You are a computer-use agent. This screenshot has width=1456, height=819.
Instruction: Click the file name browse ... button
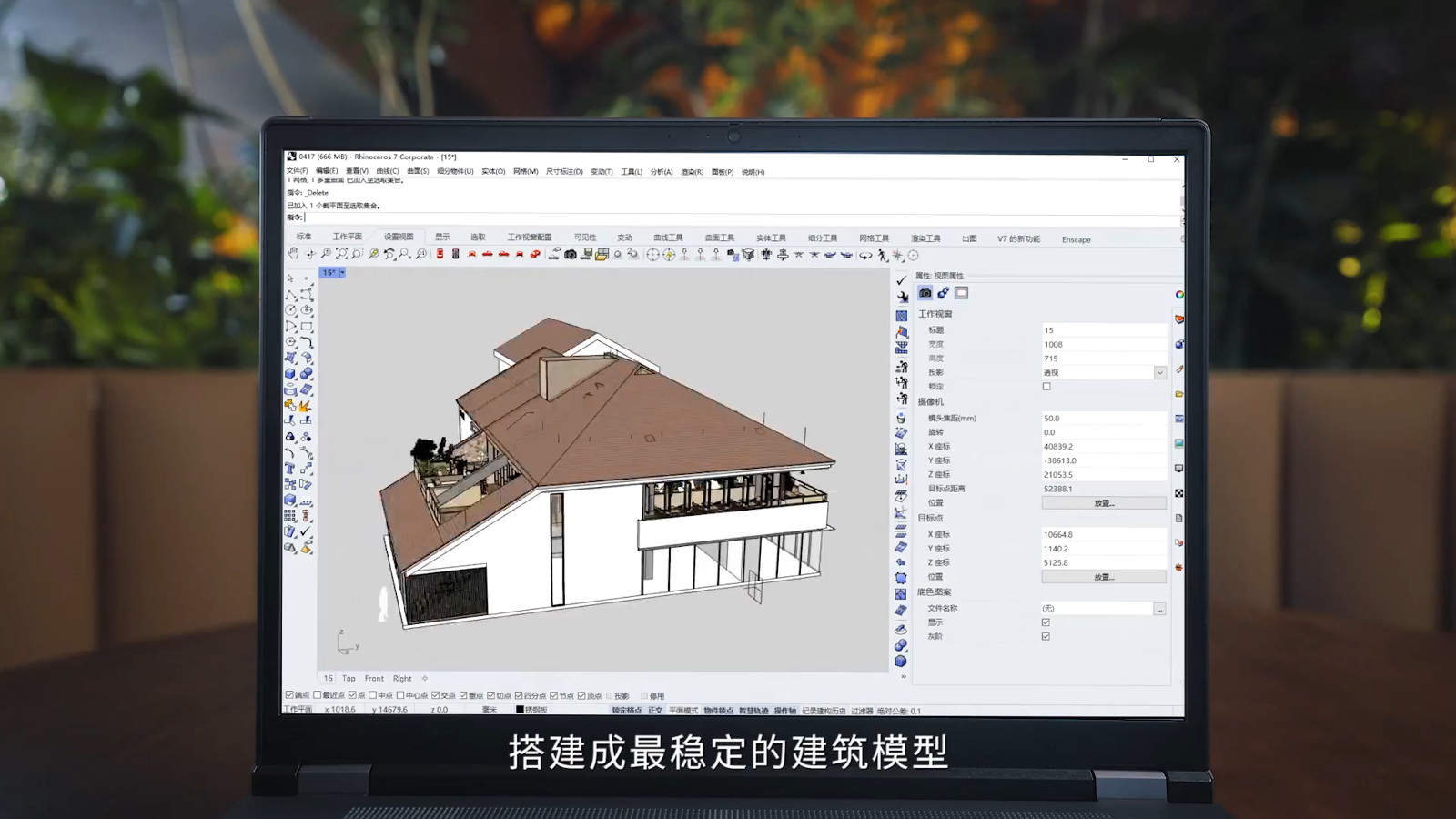coord(1159,609)
